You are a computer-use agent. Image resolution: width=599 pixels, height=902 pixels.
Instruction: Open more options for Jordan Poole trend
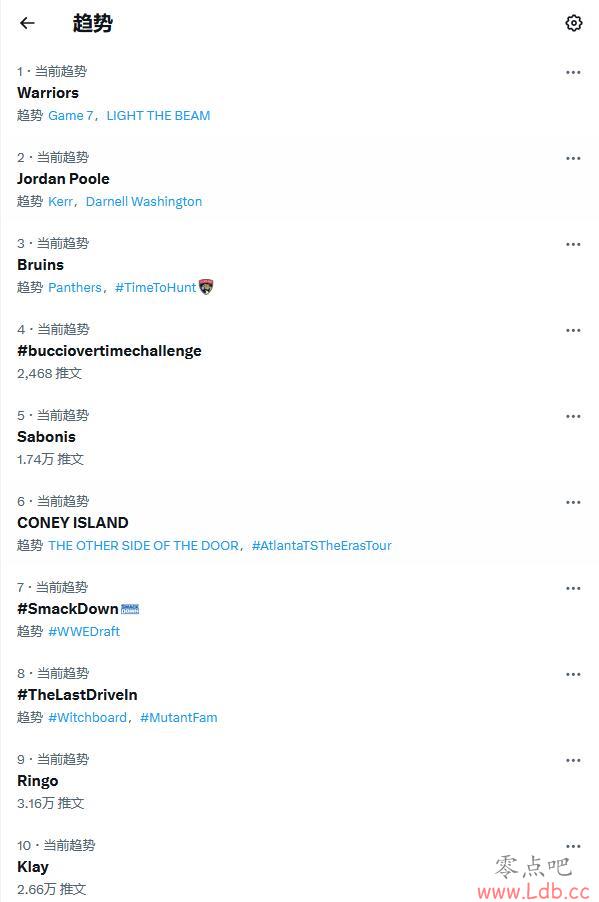click(573, 158)
